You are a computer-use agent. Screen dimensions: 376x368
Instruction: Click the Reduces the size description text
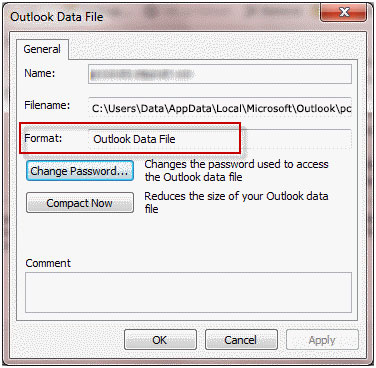[x=236, y=202]
